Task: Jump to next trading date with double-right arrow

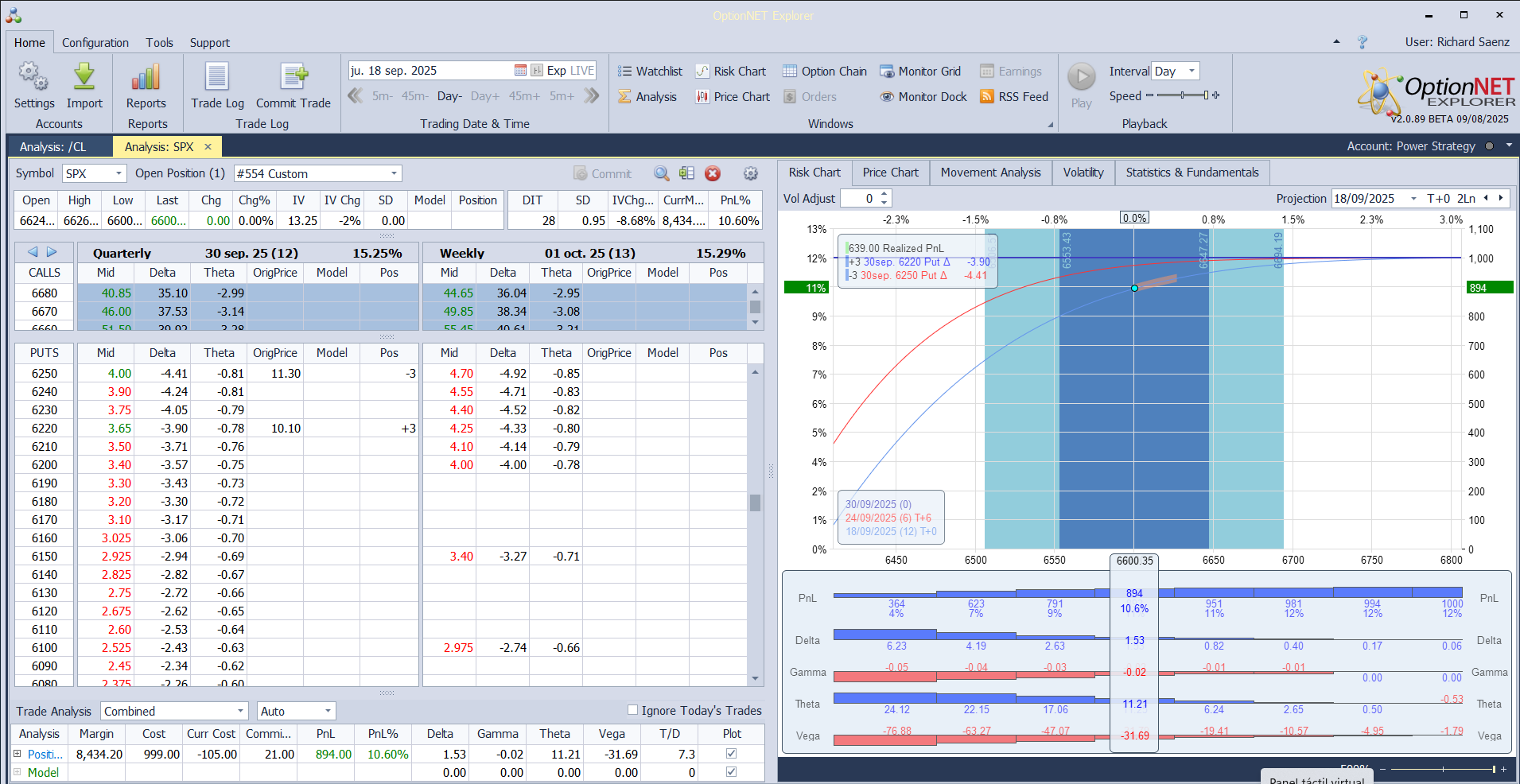Action: pos(591,95)
